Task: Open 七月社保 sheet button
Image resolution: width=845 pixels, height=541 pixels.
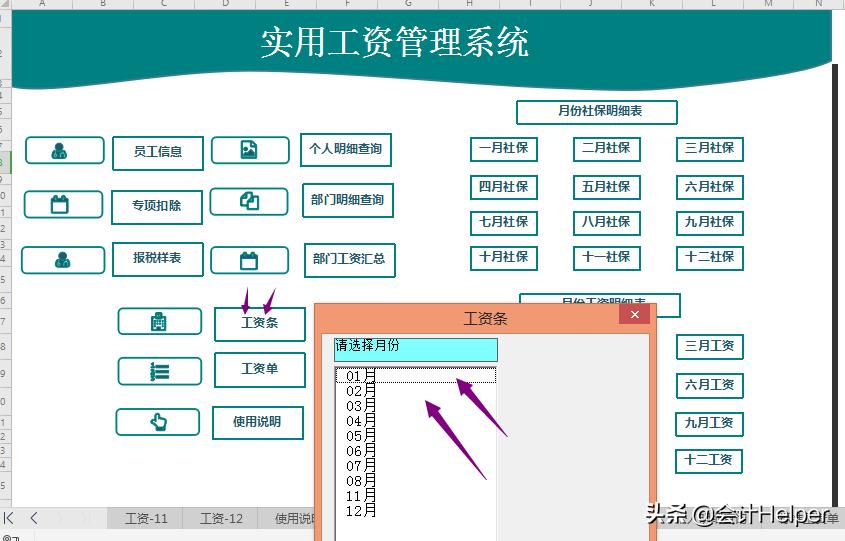Action: tap(504, 223)
